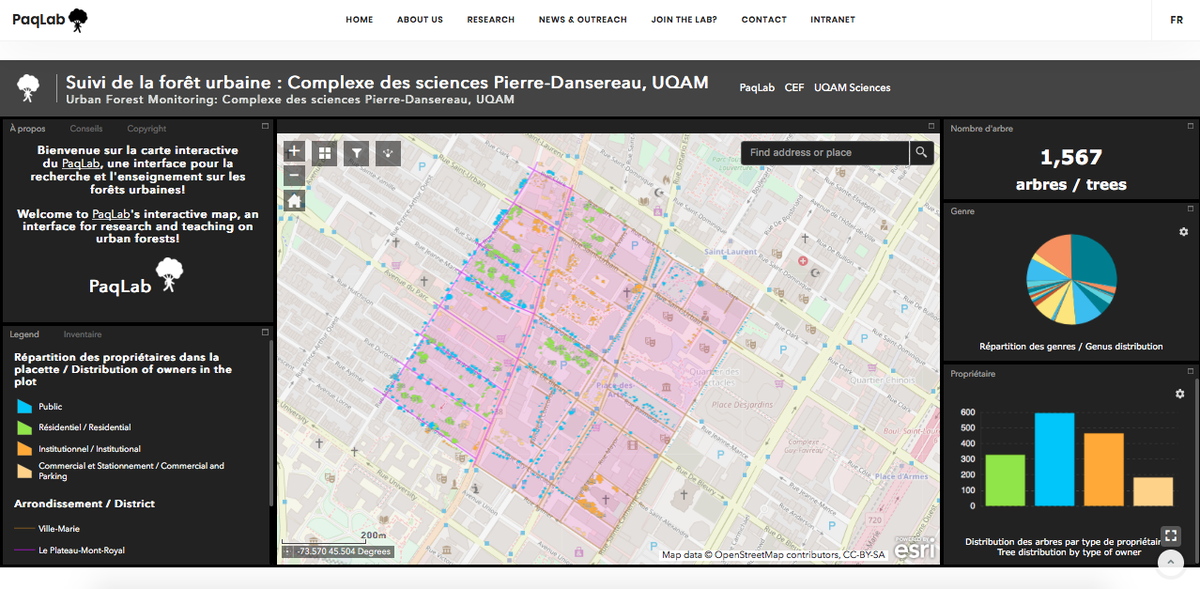The height and width of the screenshot is (589, 1200).
Task: Go to NEWS & OUTREACH
Action: (583, 20)
